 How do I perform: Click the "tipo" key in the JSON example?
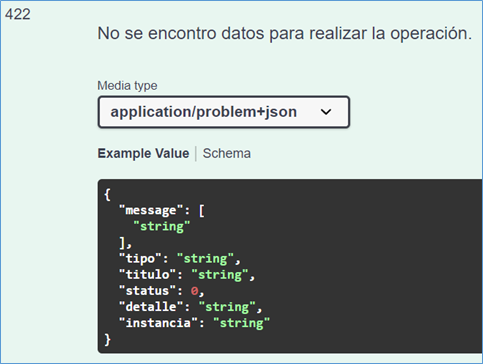141,259
